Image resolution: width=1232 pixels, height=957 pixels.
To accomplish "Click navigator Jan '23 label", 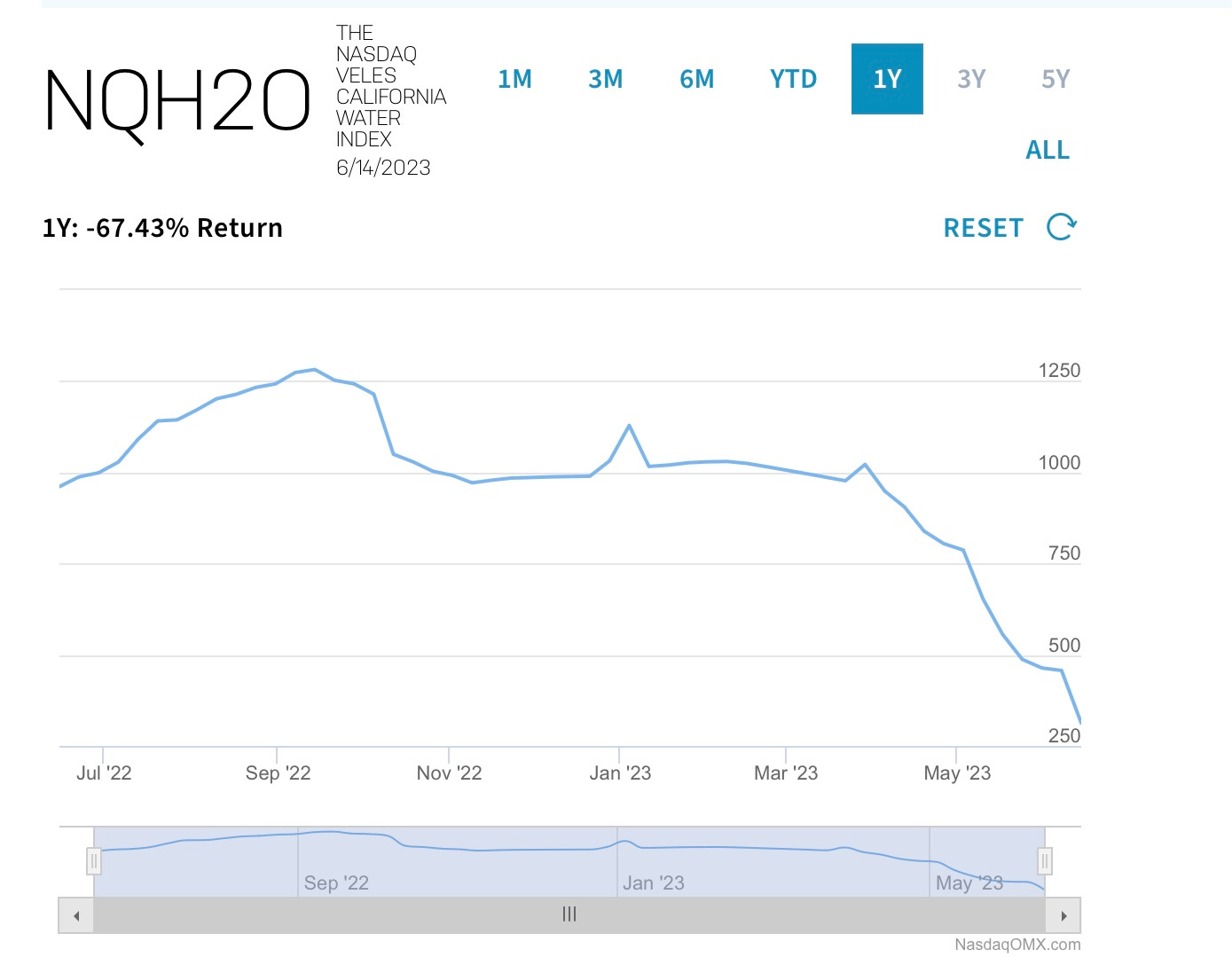I will [654, 883].
